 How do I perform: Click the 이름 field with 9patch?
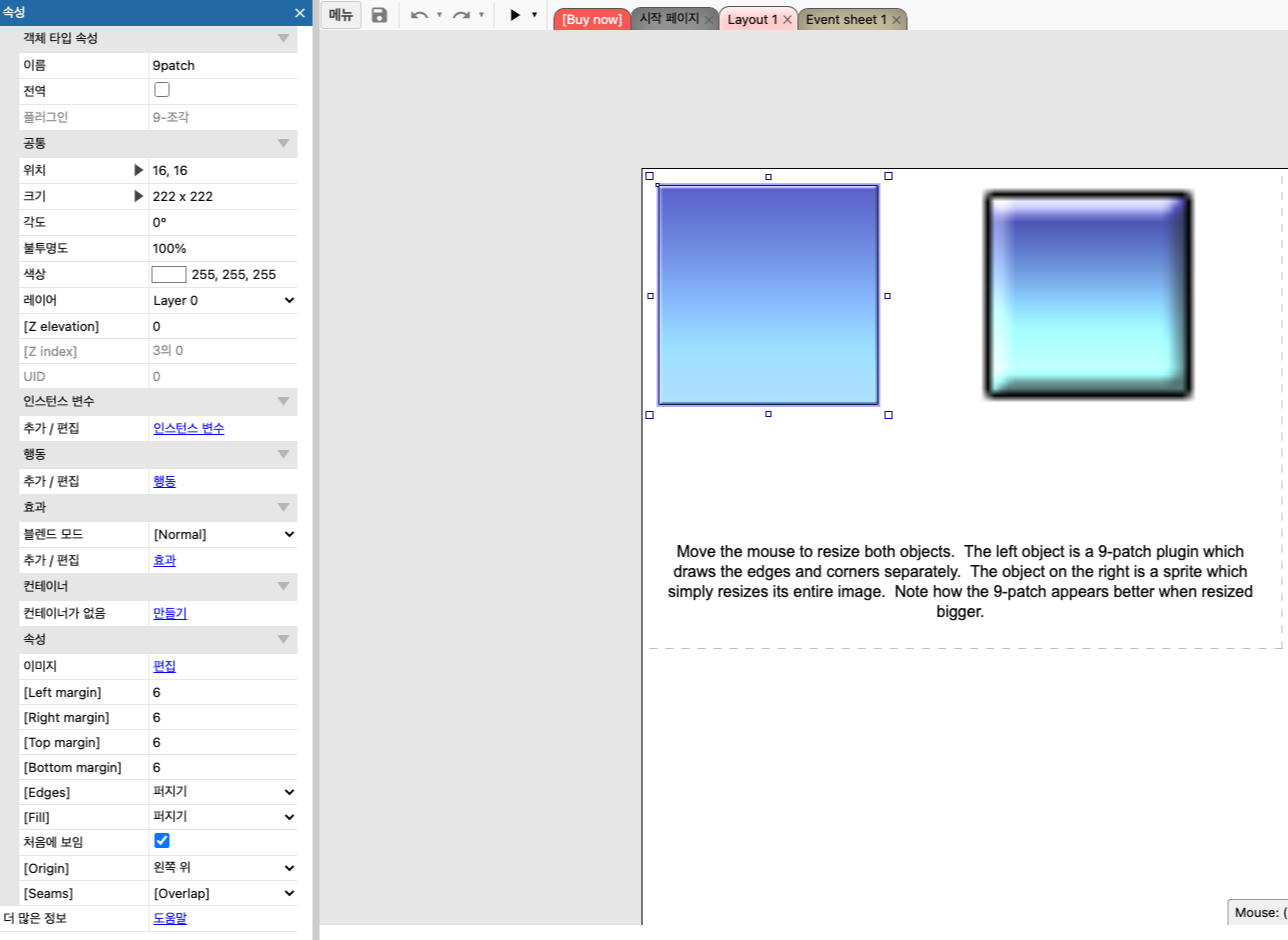(x=223, y=65)
